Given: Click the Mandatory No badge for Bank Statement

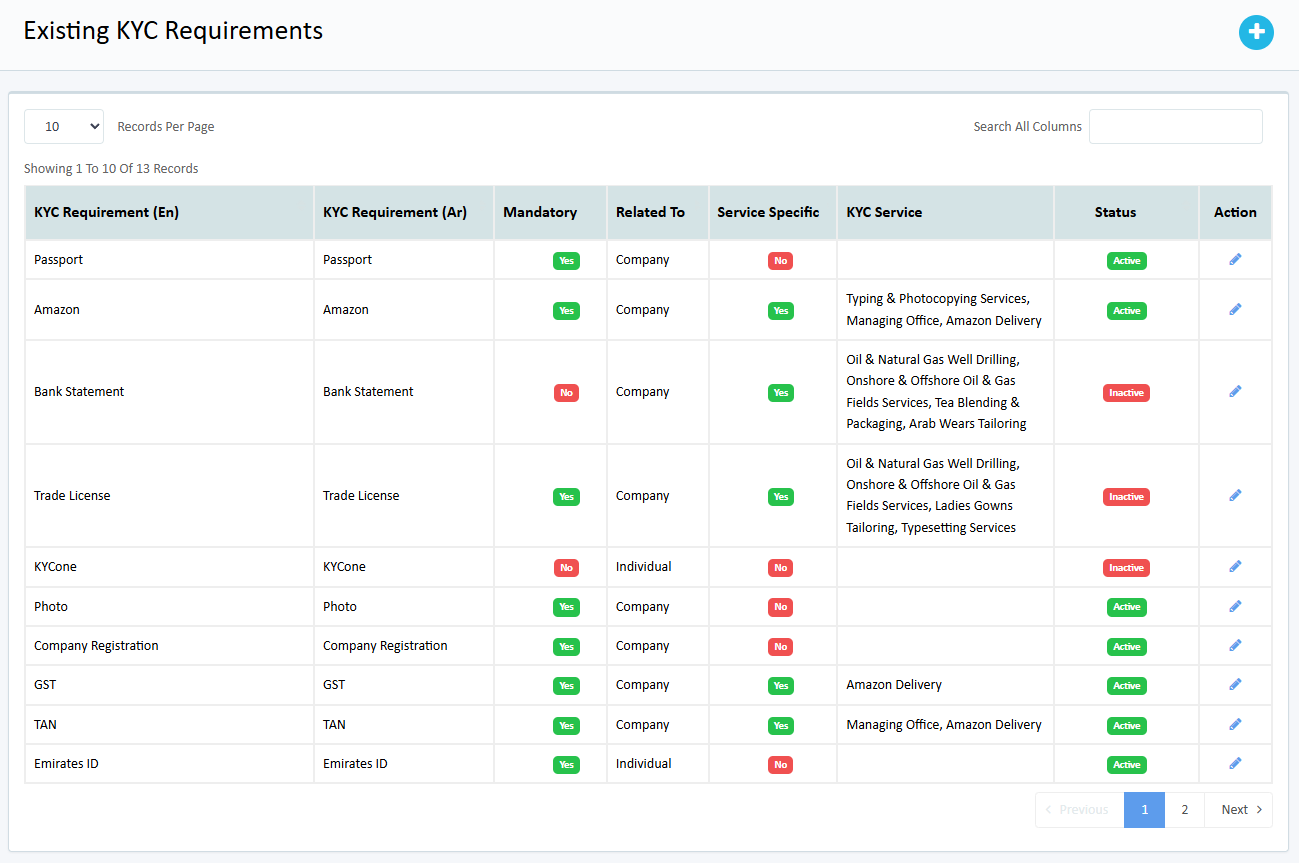Looking at the screenshot, I should tap(566, 393).
